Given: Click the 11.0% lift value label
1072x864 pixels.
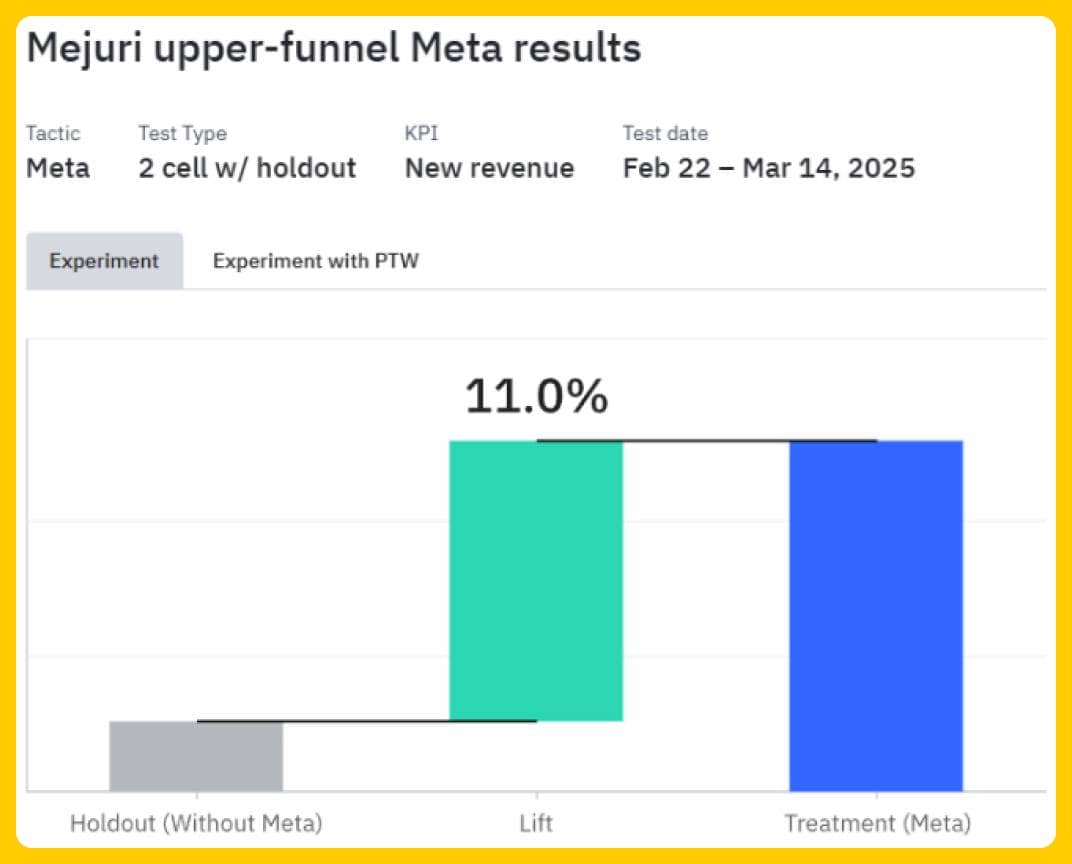Looking at the screenshot, I should [x=536, y=397].
